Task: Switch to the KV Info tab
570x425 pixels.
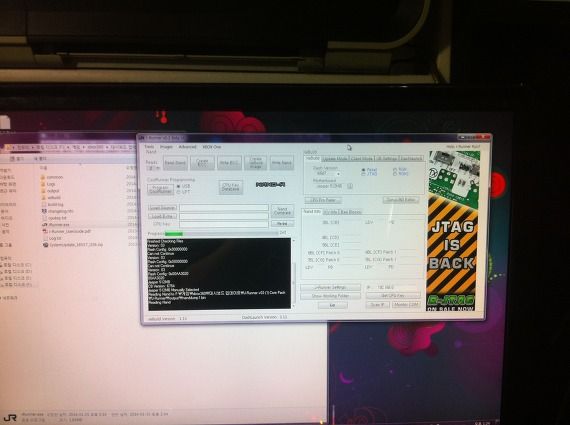Action: click(331, 212)
